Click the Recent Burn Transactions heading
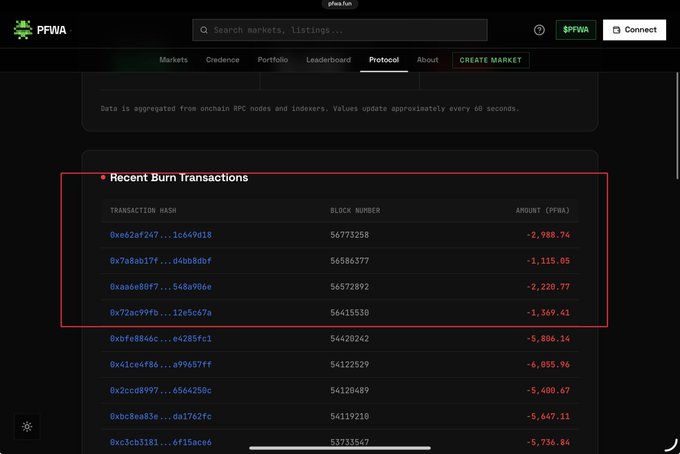This screenshot has width=680, height=454. (x=179, y=178)
